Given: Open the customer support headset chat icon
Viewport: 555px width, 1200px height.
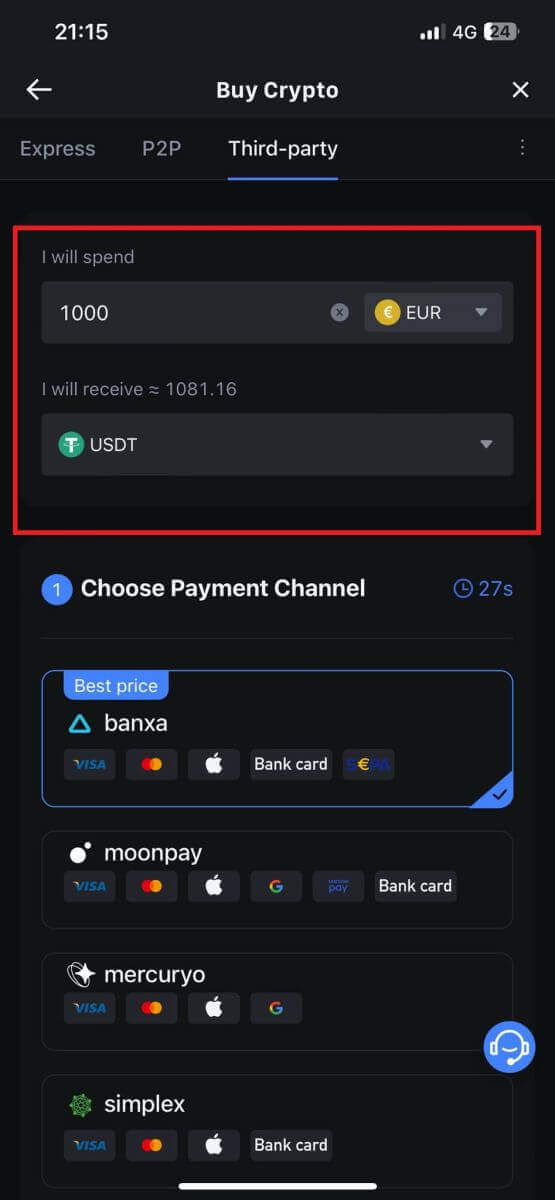Looking at the screenshot, I should [510, 1047].
